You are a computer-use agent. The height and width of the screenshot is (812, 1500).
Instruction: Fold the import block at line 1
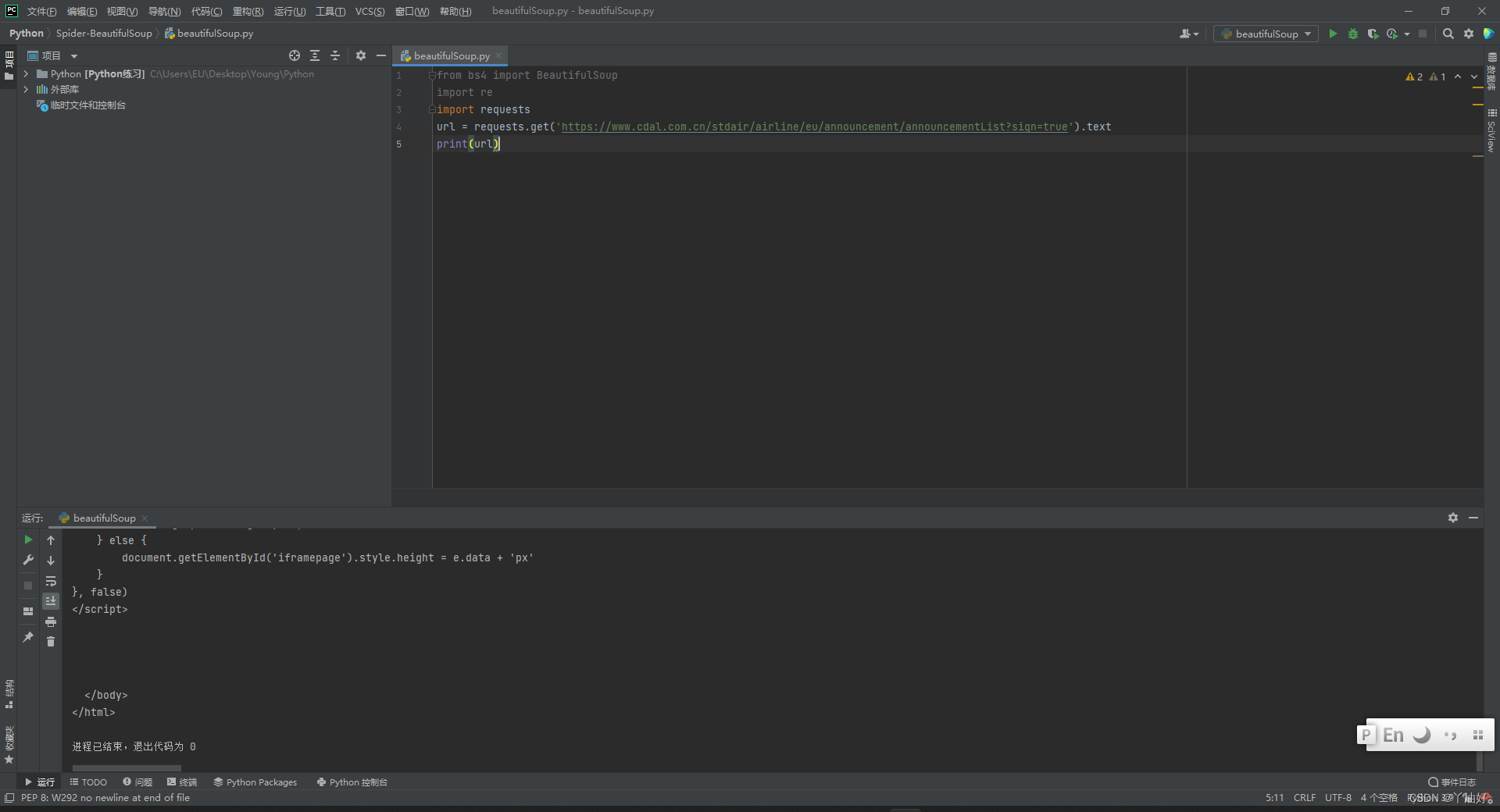tap(432, 75)
